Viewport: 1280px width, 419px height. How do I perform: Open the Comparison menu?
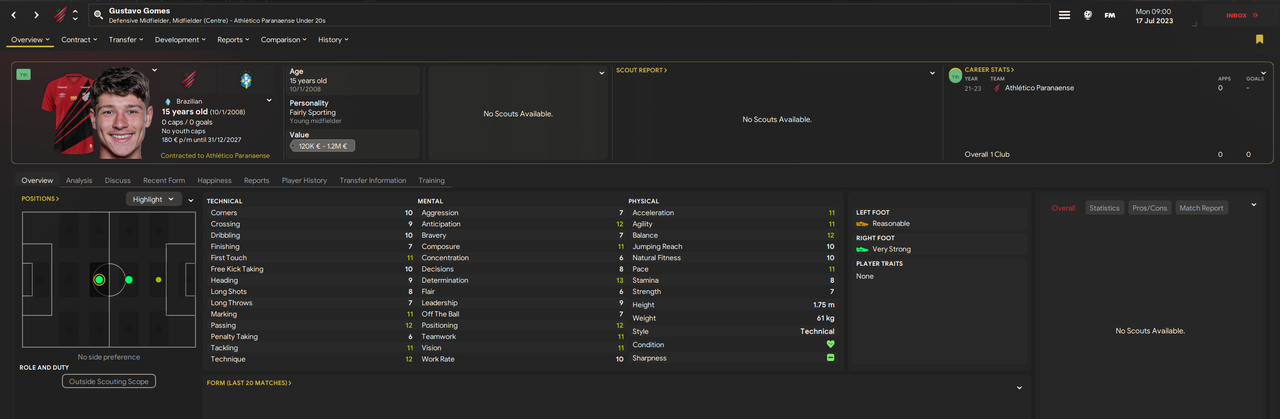[285, 40]
